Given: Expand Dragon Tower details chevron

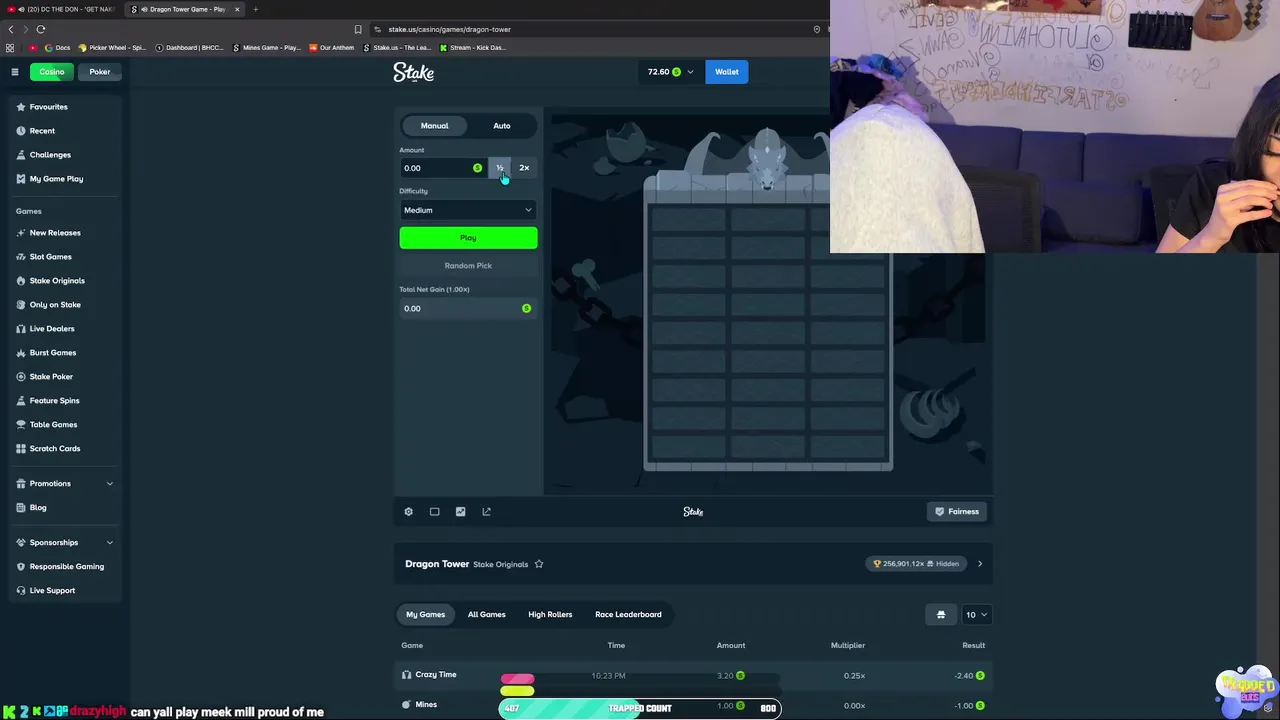Looking at the screenshot, I should tap(980, 564).
